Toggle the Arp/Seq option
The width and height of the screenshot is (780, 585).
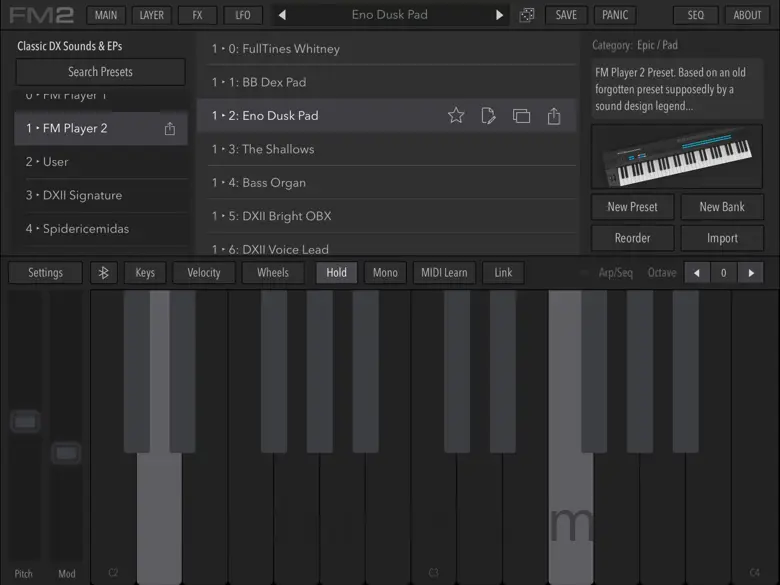coord(615,273)
